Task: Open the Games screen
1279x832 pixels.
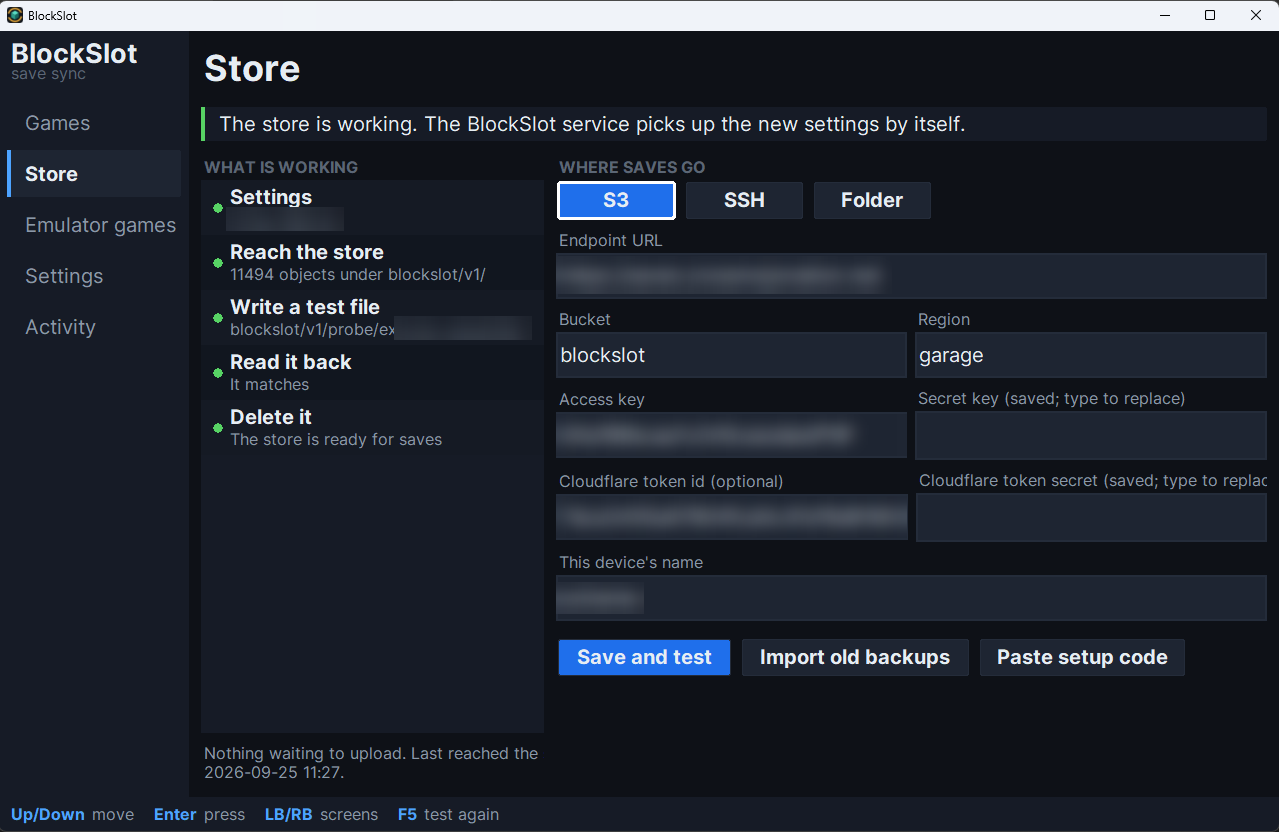Action: [x=94, y=123]
